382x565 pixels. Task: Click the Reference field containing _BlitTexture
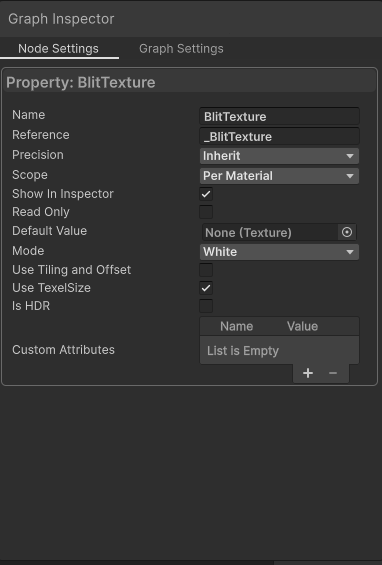point(279,137)
